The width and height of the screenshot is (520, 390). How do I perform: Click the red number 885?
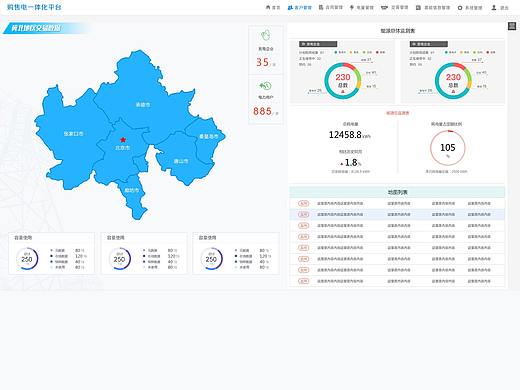tap(262, 111)
